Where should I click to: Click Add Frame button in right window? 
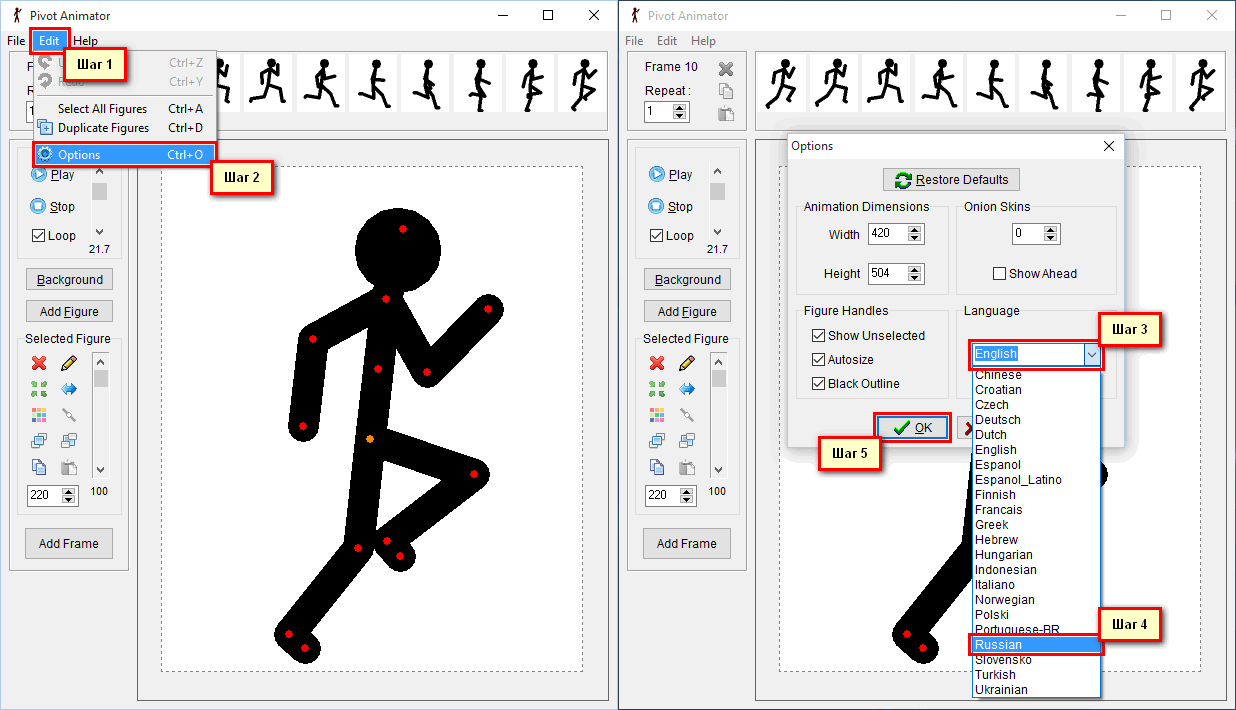[687, 544]
